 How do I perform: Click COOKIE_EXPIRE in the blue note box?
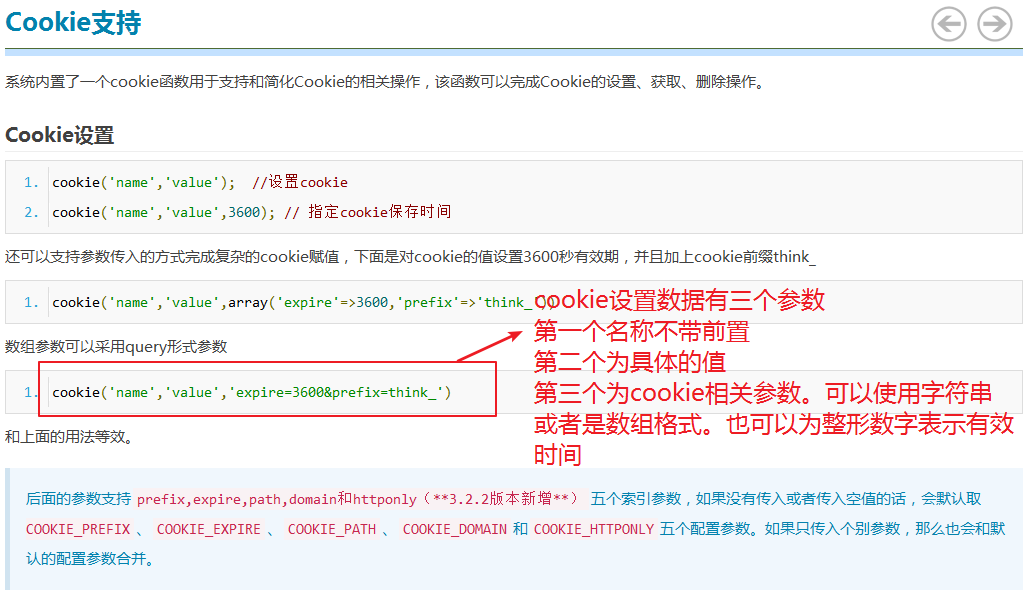click(x=208, y=529)
